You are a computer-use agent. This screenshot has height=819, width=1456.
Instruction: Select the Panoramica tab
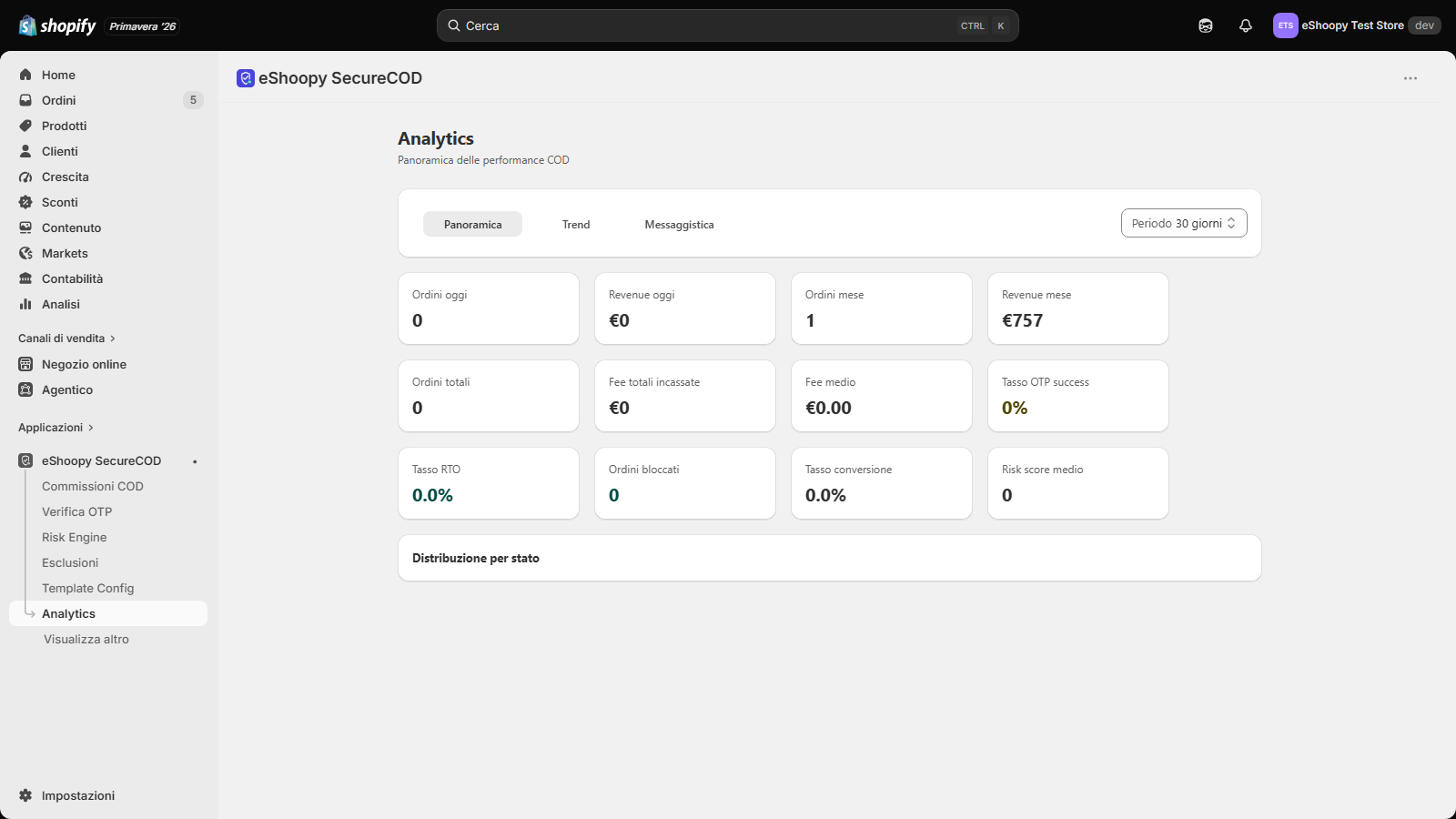pos(472,224)
